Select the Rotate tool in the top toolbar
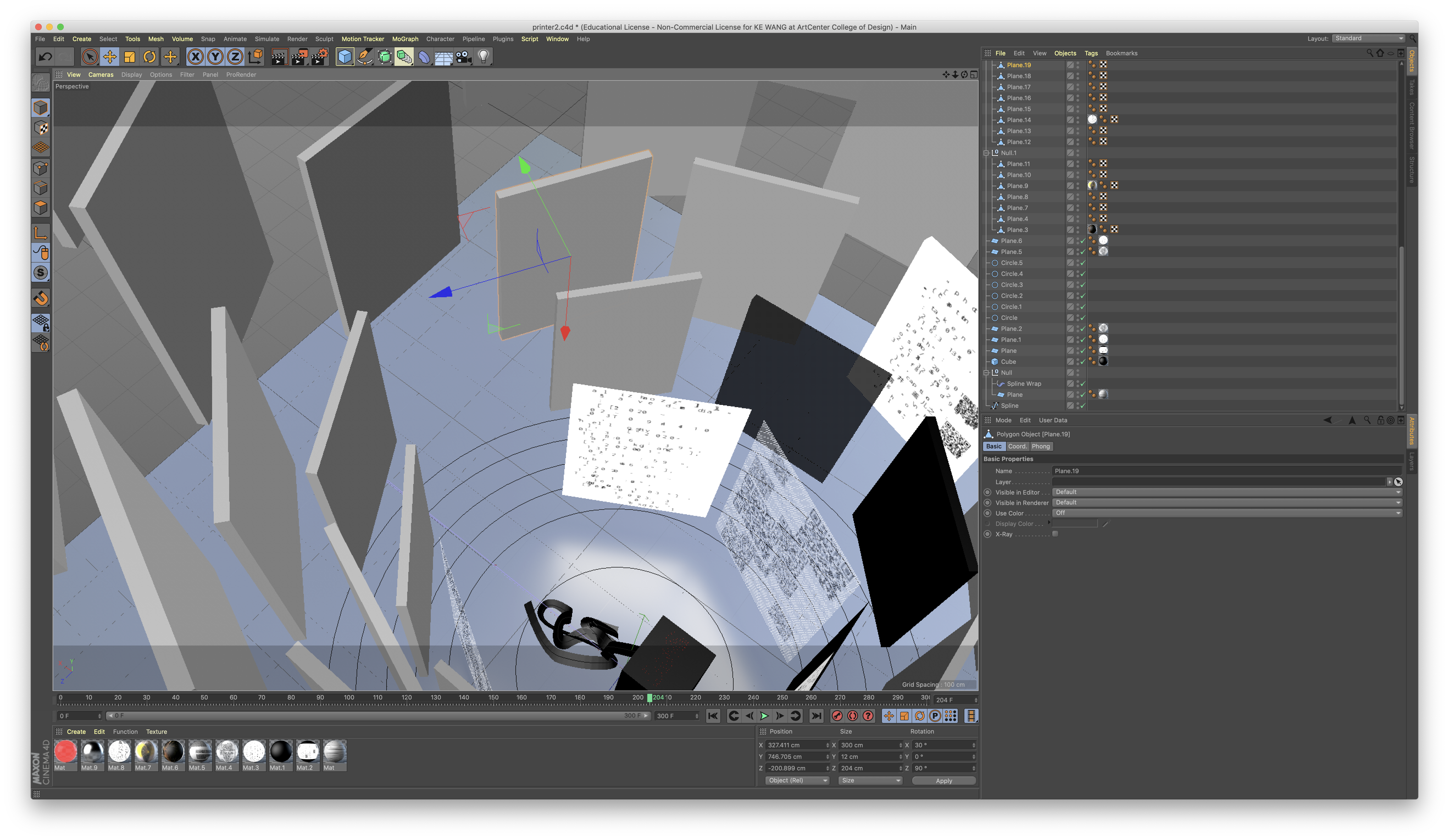Image resolution: width=1449 pixels, height=840 pixels. click(x=149, y=56)
